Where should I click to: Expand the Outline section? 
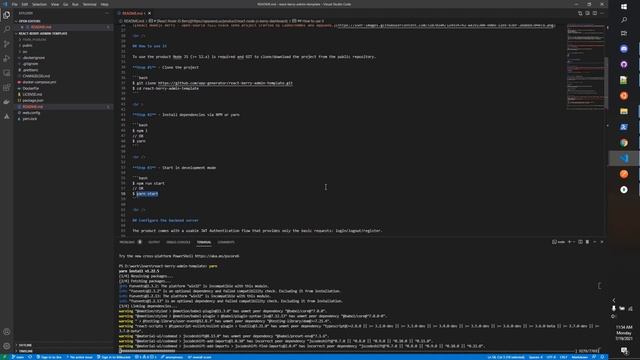point(25,345)
